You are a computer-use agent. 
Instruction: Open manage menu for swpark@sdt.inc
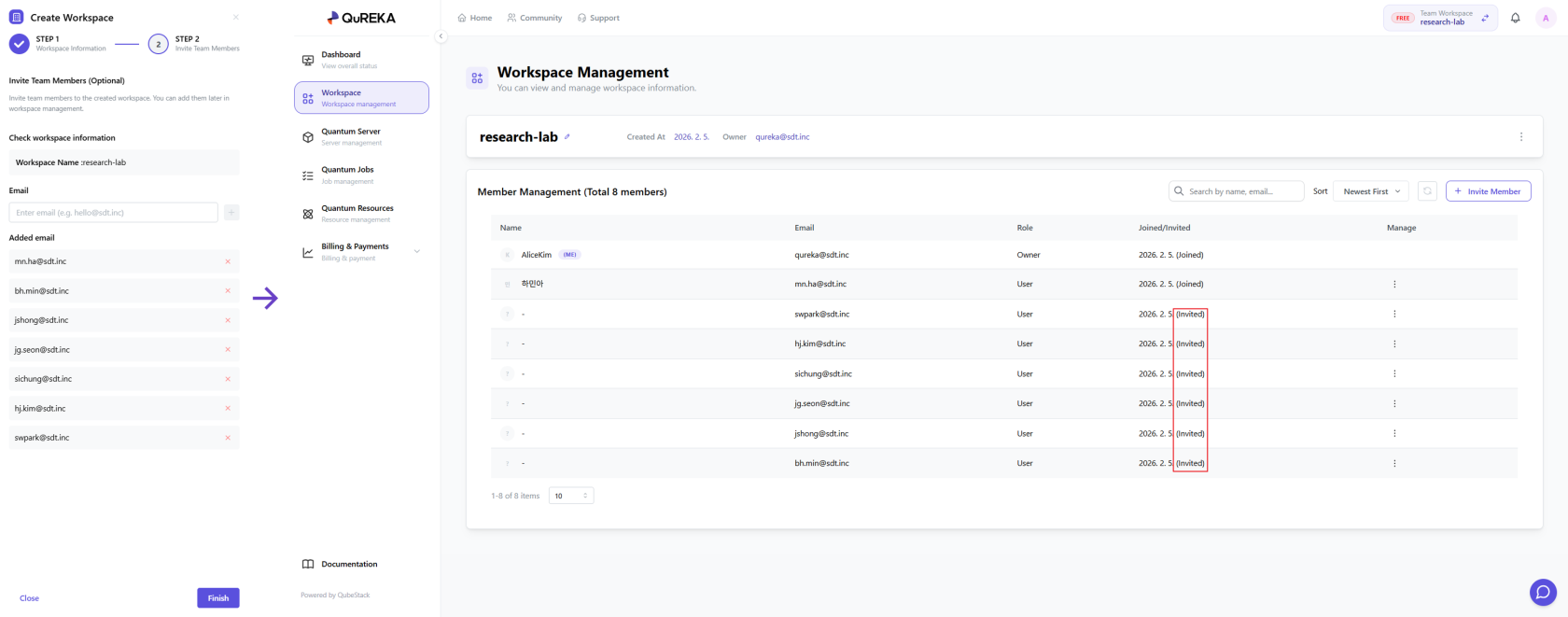(x=1394, y=315)
